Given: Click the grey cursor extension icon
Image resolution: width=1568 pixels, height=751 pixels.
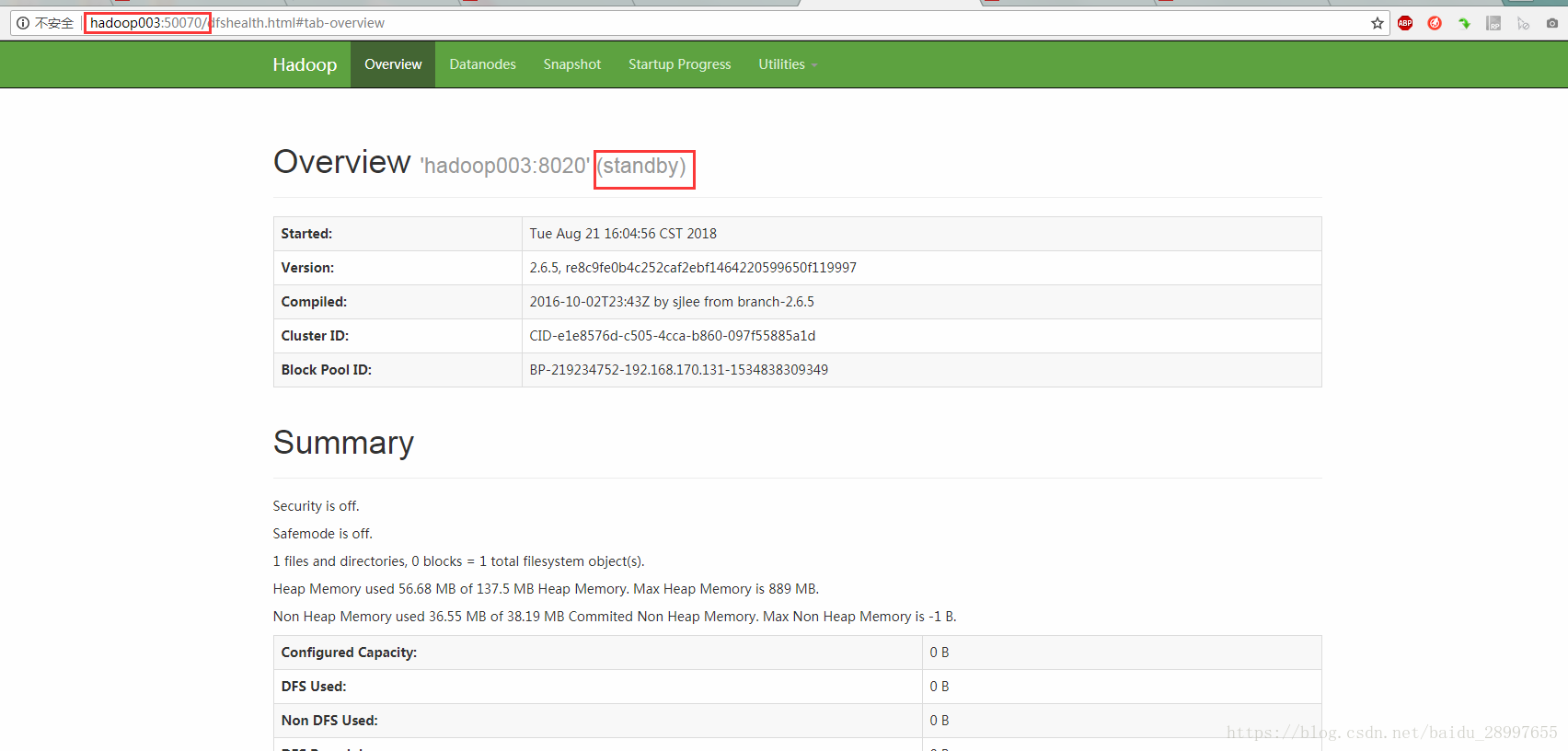Looking at the screenshot, I should 1523,23.
